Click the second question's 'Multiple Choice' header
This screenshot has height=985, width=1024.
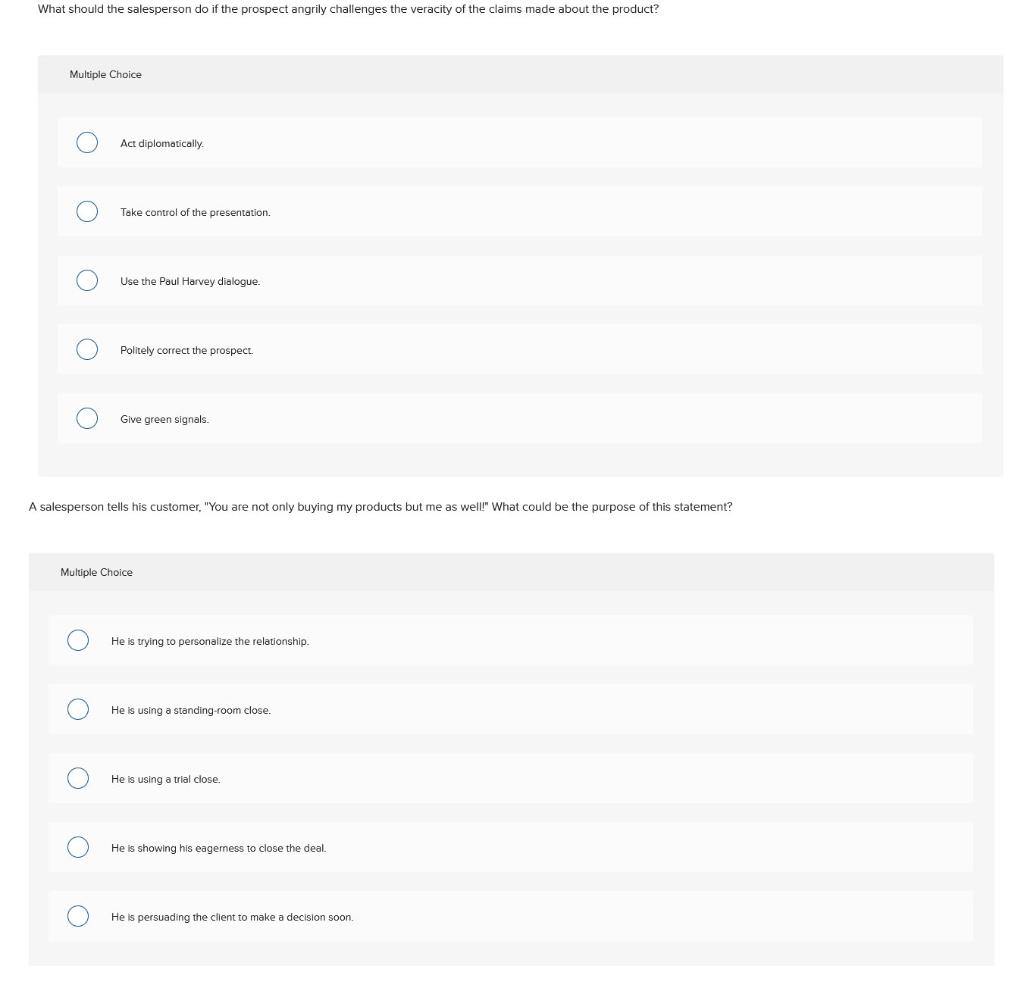click(x=96, y=573)
